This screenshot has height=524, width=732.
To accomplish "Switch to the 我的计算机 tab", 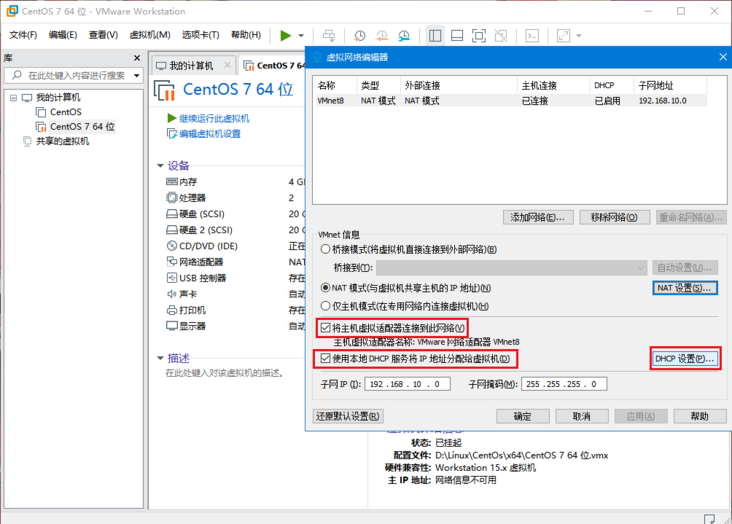I will [191, 66].
